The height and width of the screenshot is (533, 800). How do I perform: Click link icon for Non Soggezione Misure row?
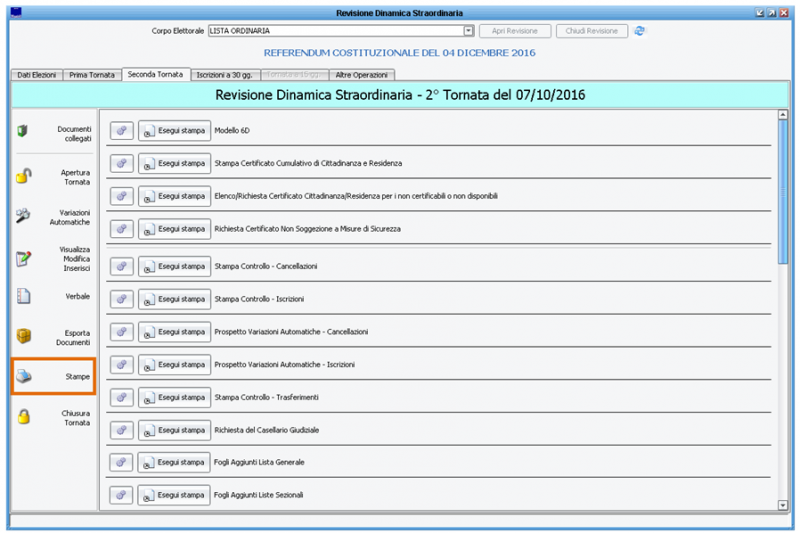tap(121, 229)
